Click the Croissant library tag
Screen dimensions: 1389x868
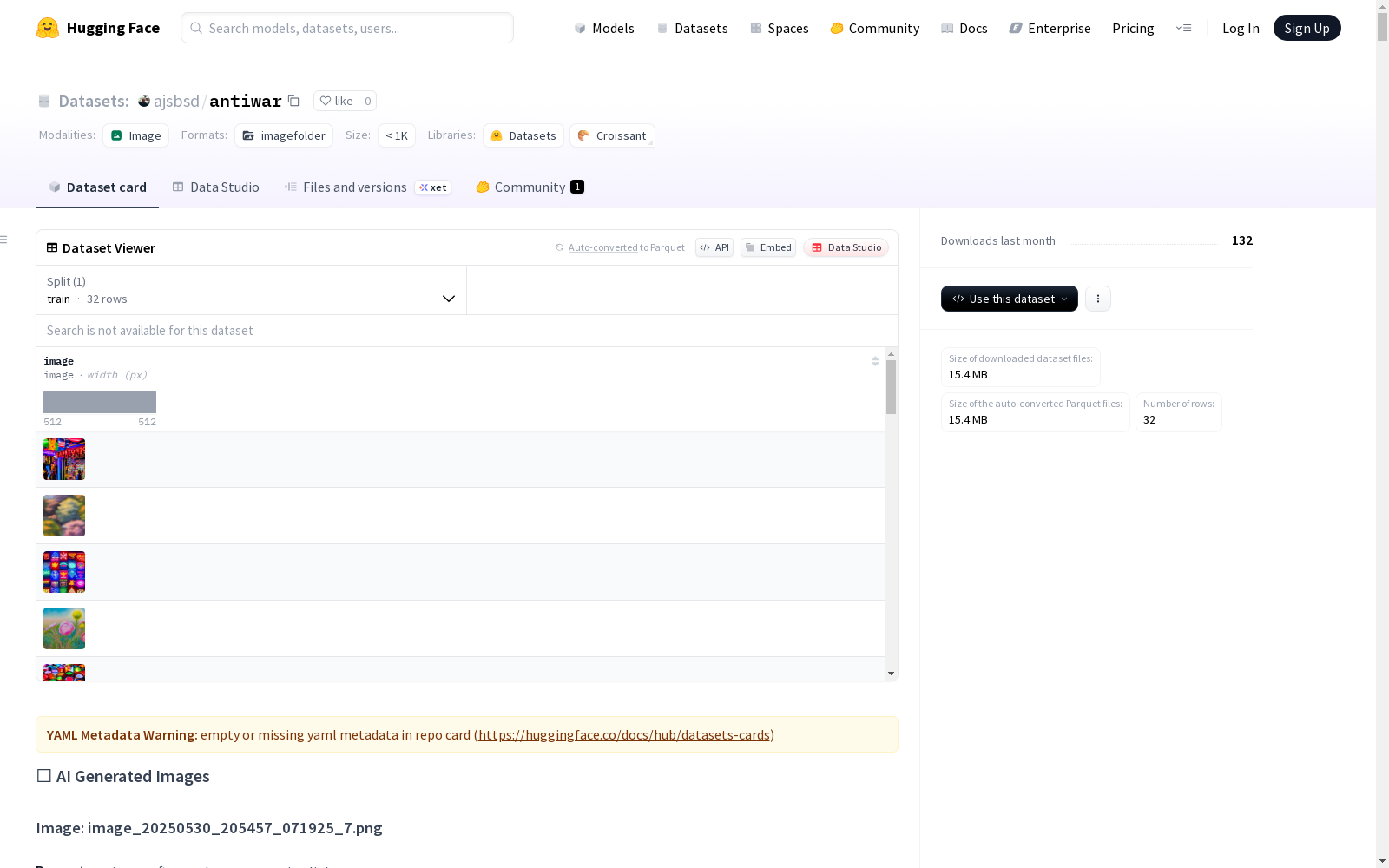pos(612,135)
